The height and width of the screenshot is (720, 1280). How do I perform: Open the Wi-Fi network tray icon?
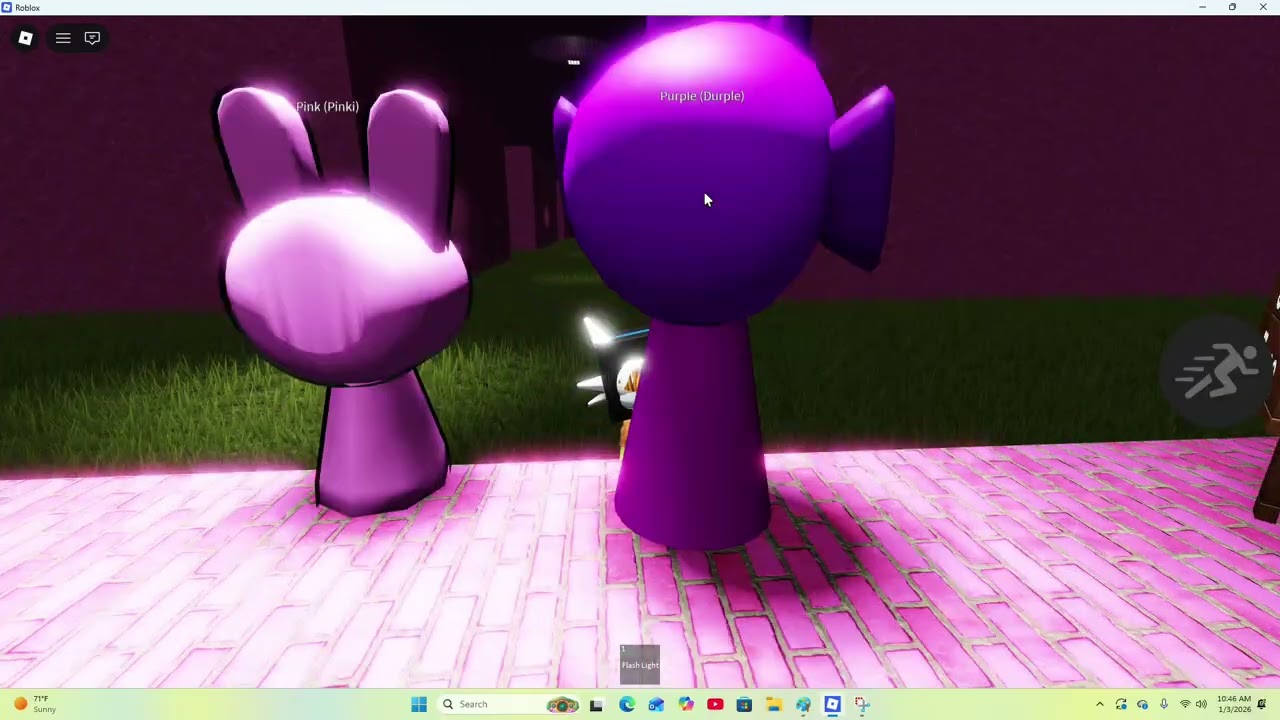(x=1185, y=704)
